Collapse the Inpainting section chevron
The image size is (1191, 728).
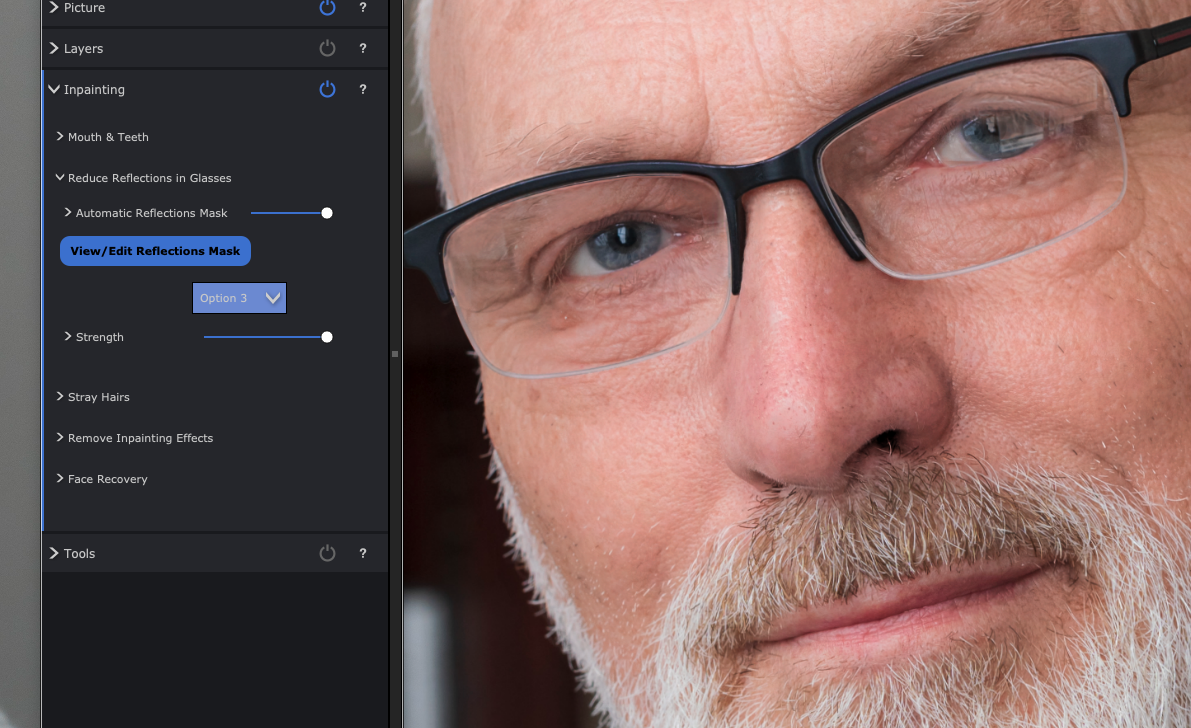(x=54, y=89)
